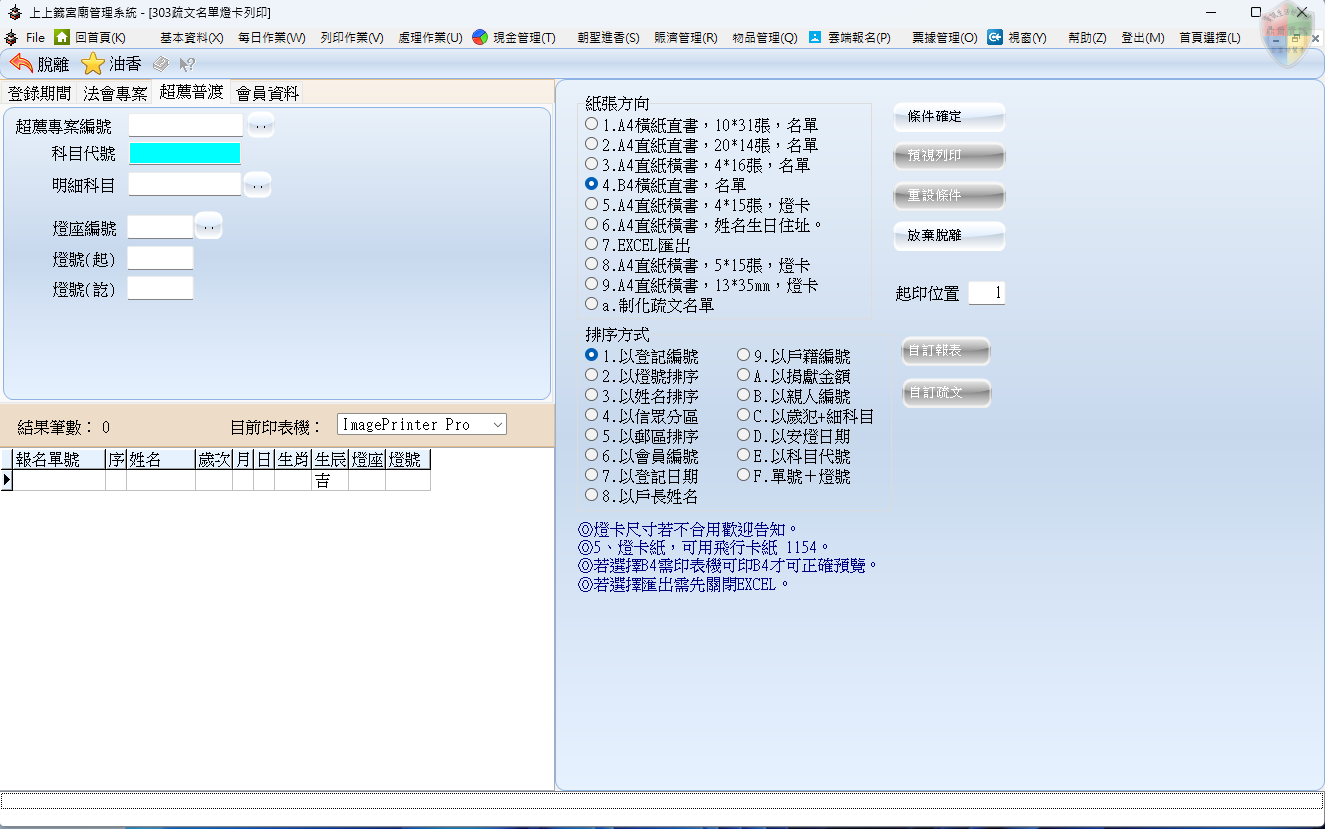Screen dimensions: 1325x829
Task: Click the 放棄脫離 button
Action: [948, 237]
